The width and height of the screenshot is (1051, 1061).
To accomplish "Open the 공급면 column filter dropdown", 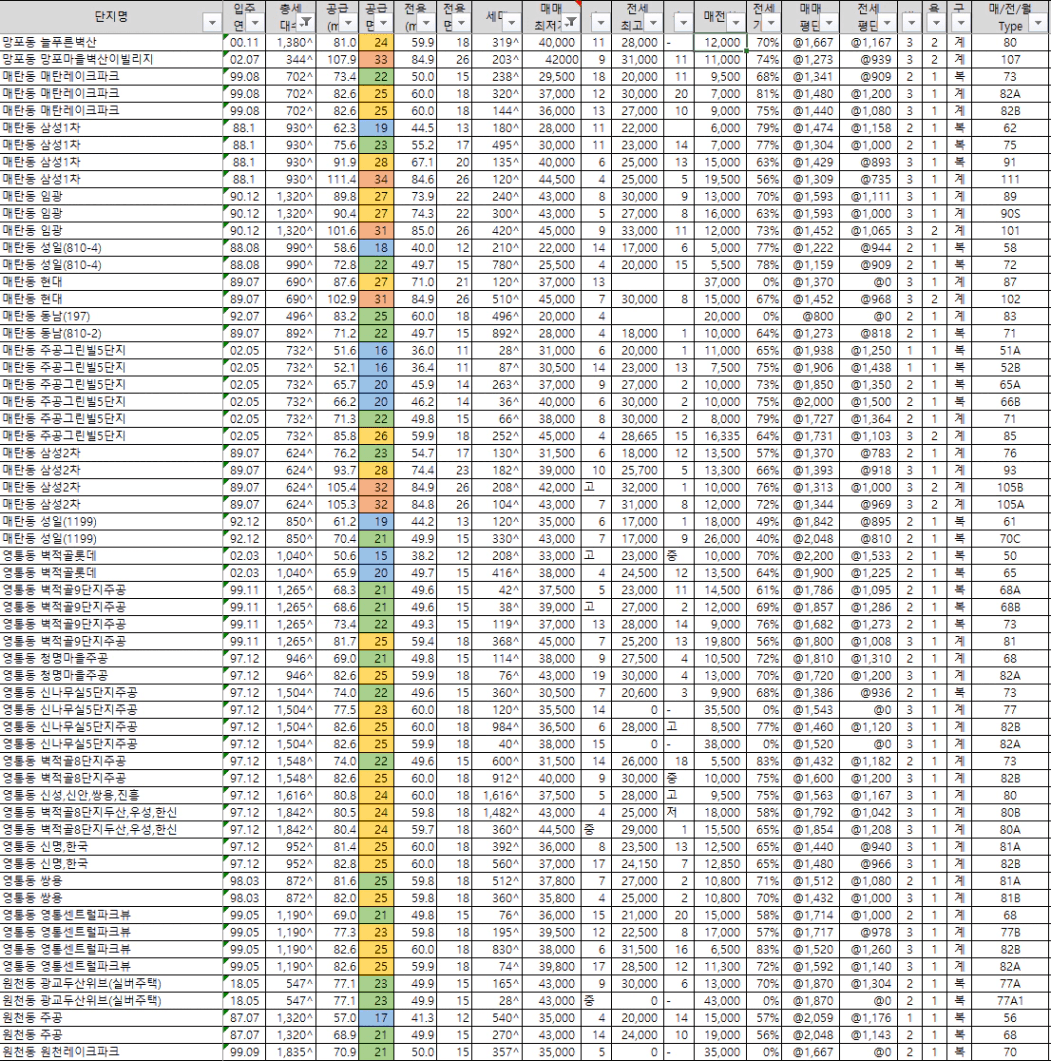I will (384, 23).
